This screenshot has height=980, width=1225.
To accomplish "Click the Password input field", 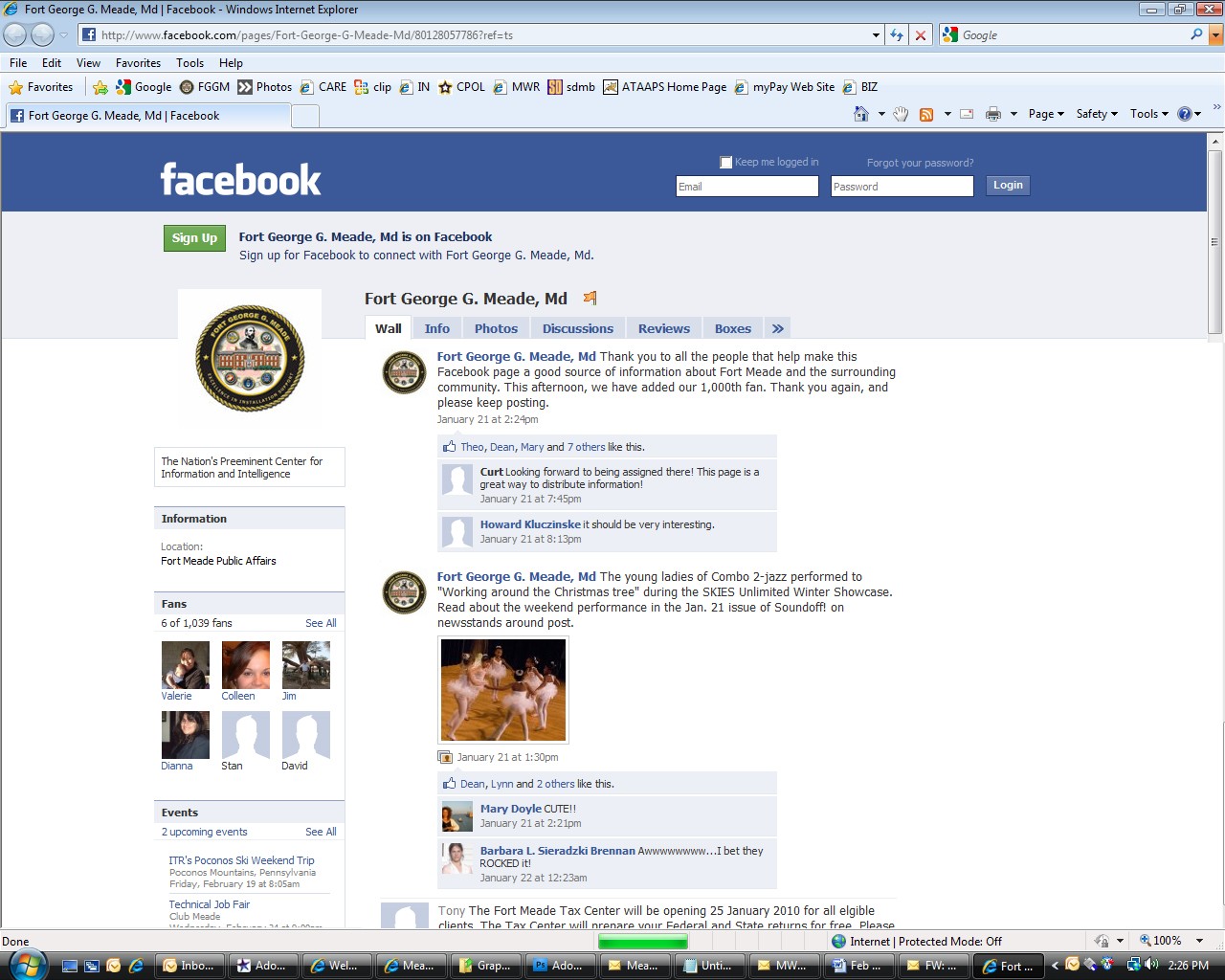I will [x=902, y=187].
